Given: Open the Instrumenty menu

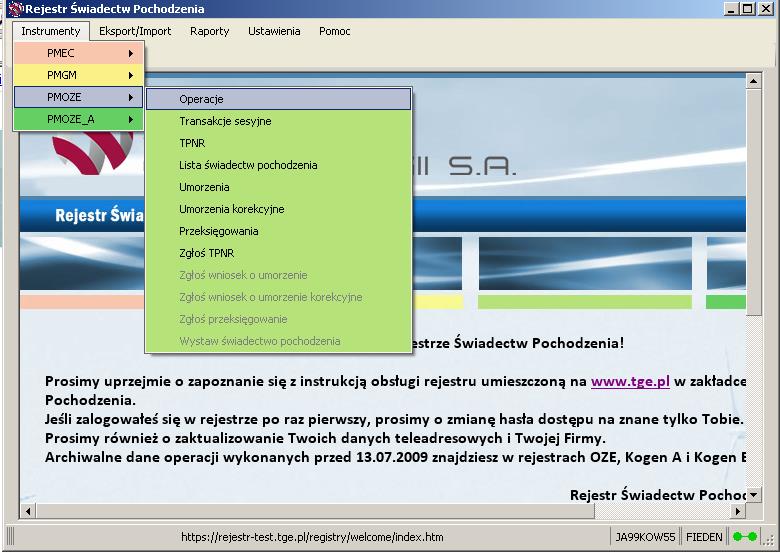Looking at the screenshot, I should (x=51, y=31).
